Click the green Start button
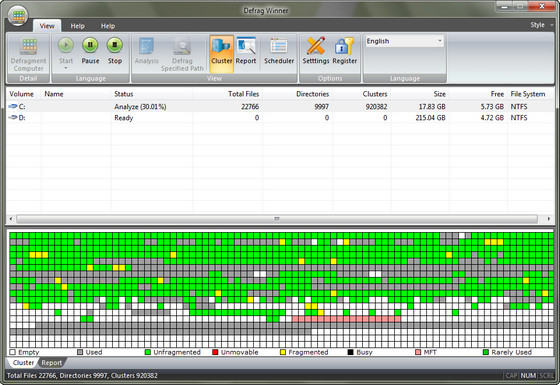 tap(66, 45)
